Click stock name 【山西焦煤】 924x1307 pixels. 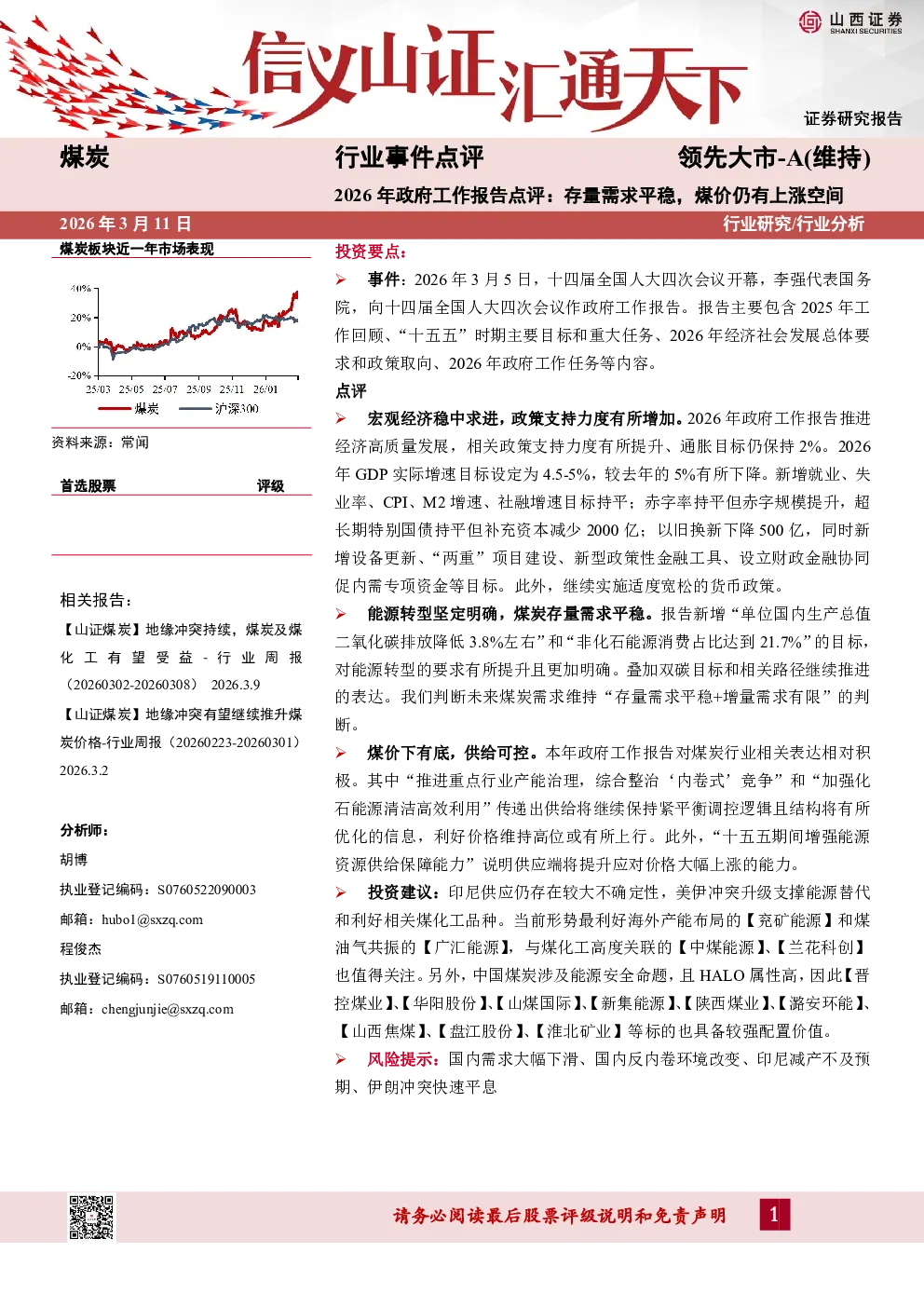[384, 1031]
